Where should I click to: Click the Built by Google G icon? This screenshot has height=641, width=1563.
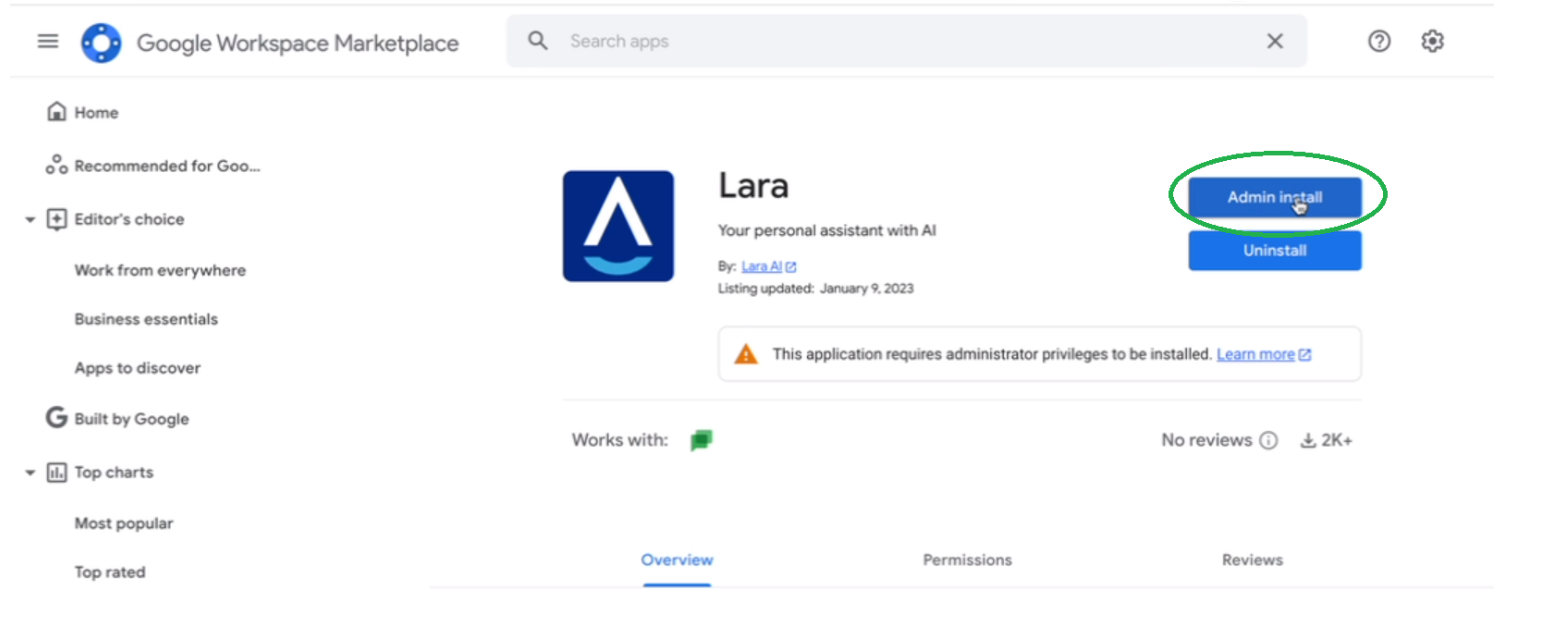57,418
